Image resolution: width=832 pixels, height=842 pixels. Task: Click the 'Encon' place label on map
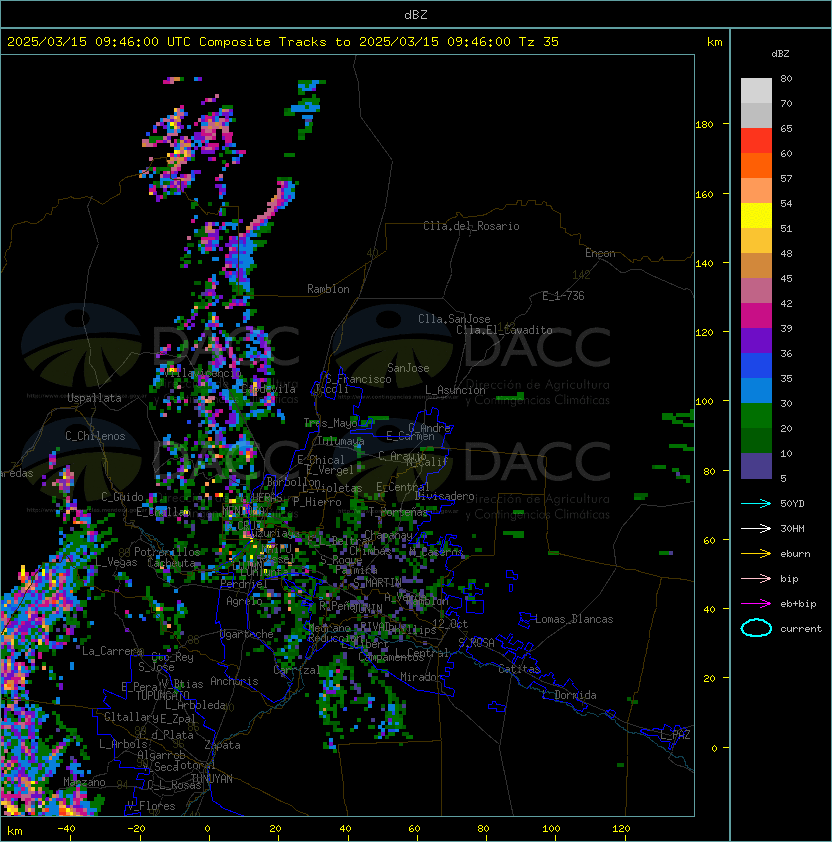pyautogui.click(x=600, y=253)
